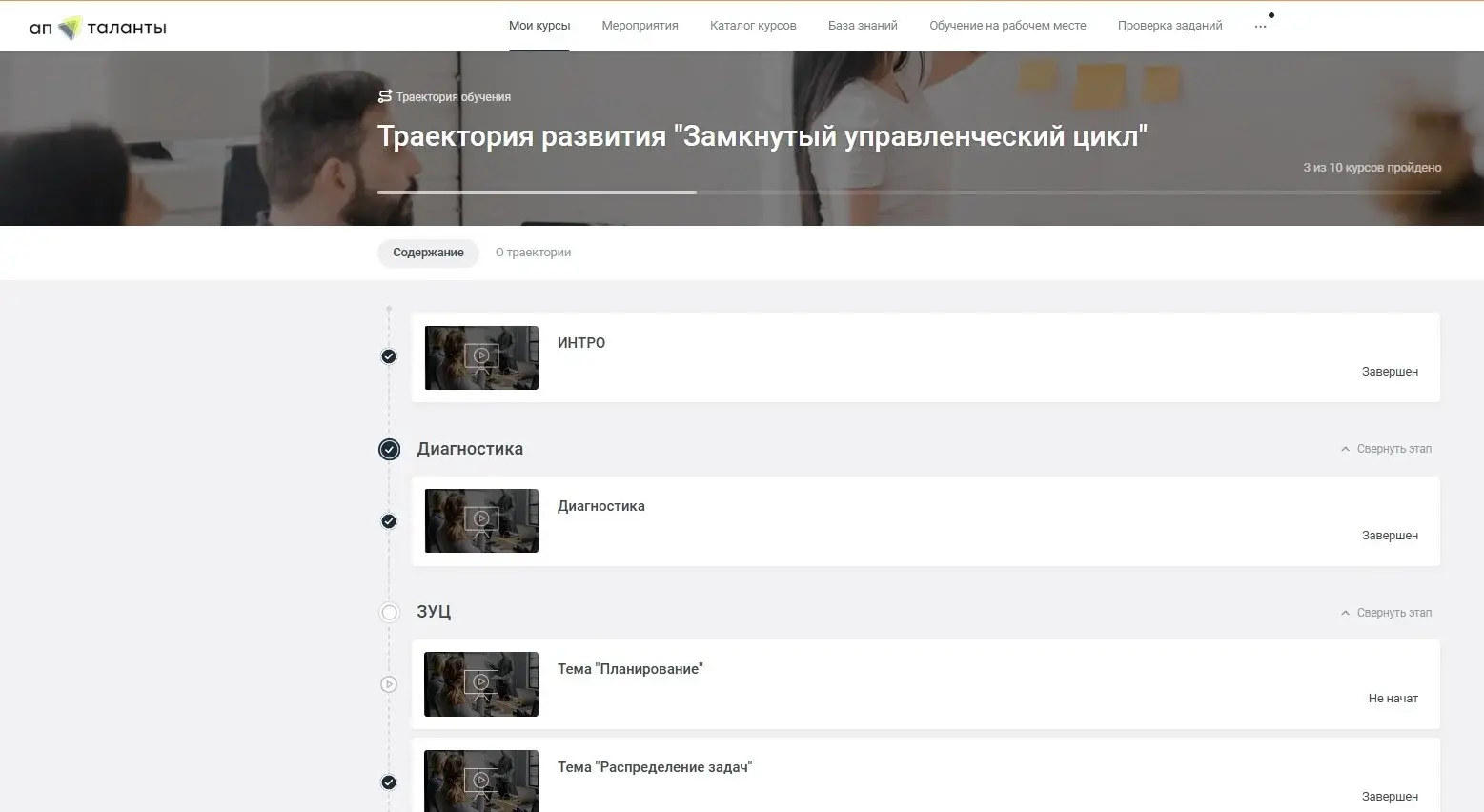Click the "3 из 10 курсов пройдено" text

pyautogui.click(x=1372, y=168)
